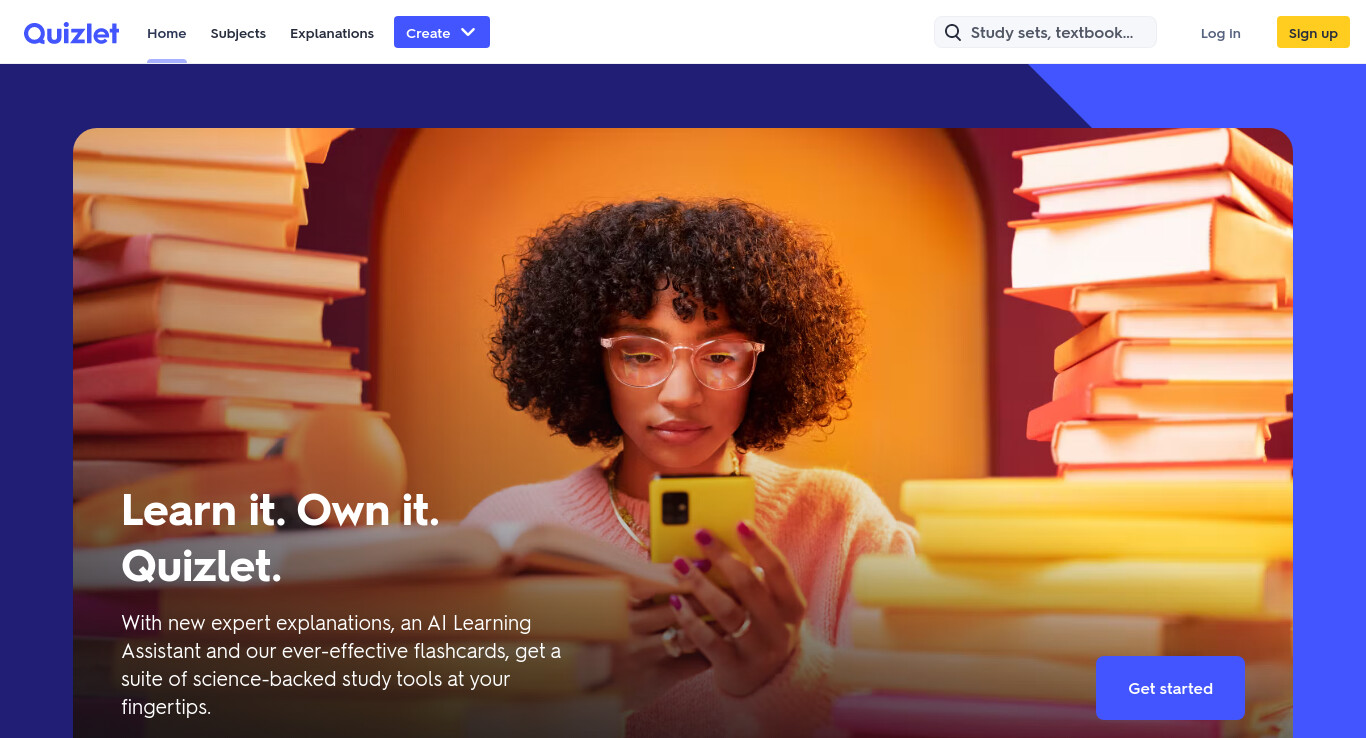Click the Get started button
This screenshot has width=1366, height=738.
pyautogui.click(x=1170, y=688)
